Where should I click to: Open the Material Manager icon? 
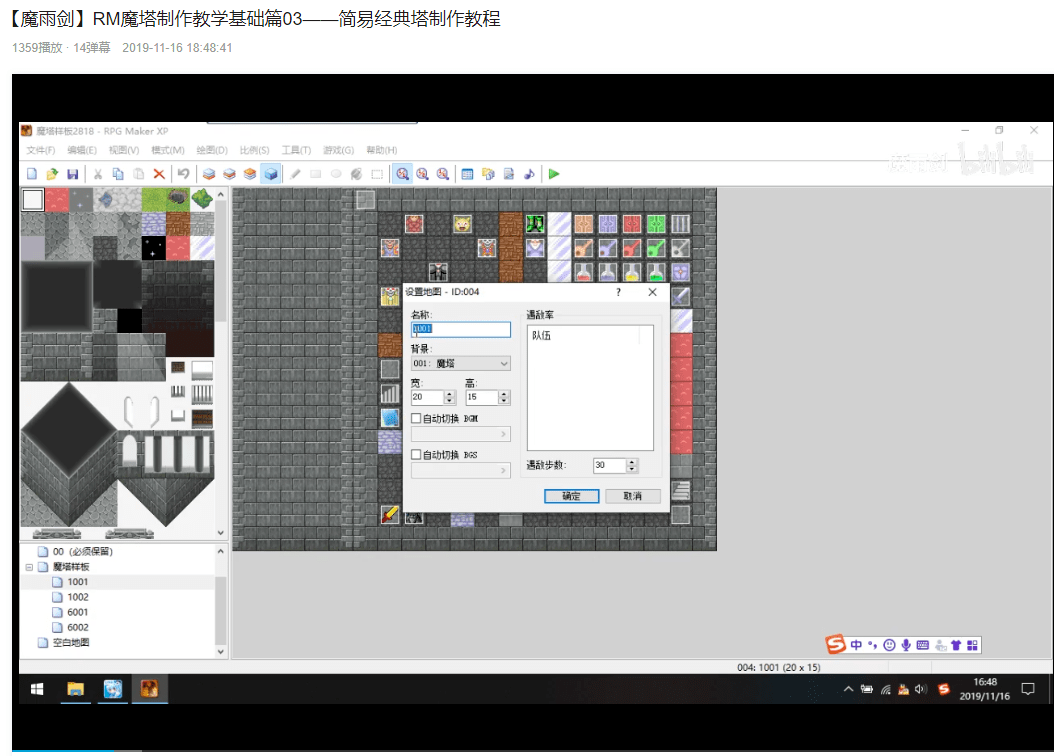click(x=488, y=174)
